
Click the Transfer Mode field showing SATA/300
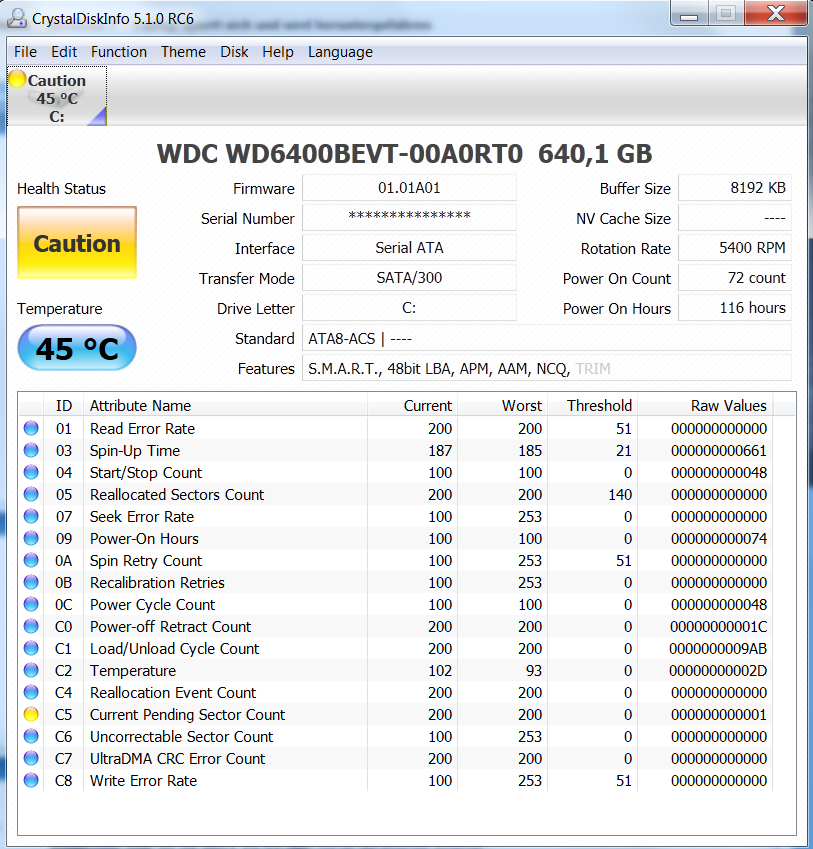pos(409,278)
